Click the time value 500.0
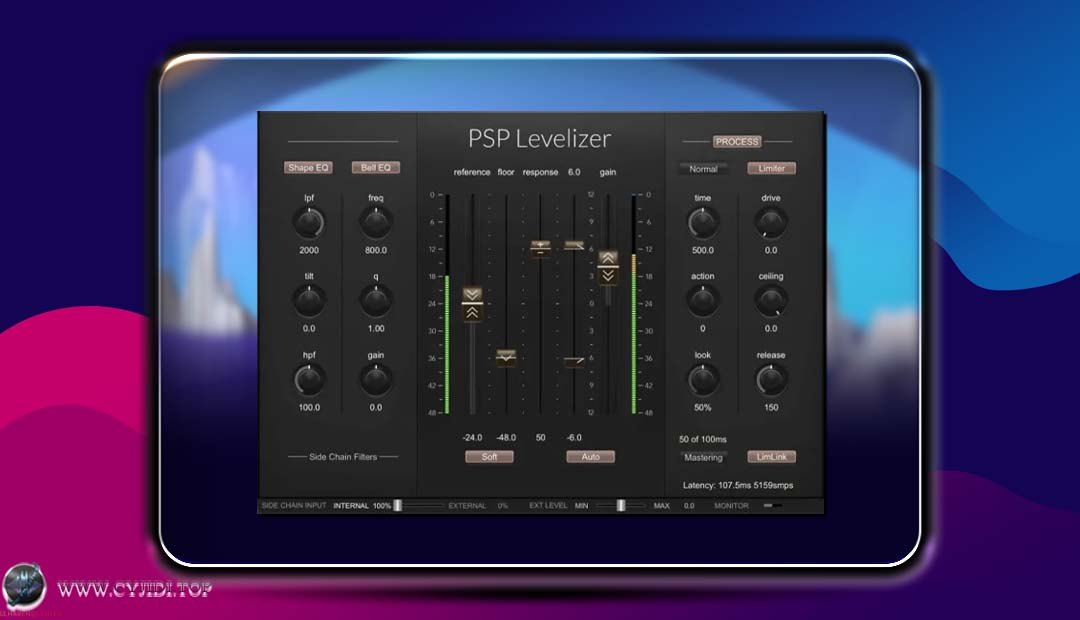Viewport: 1080px width, 620px height. [x=703, y=250]
